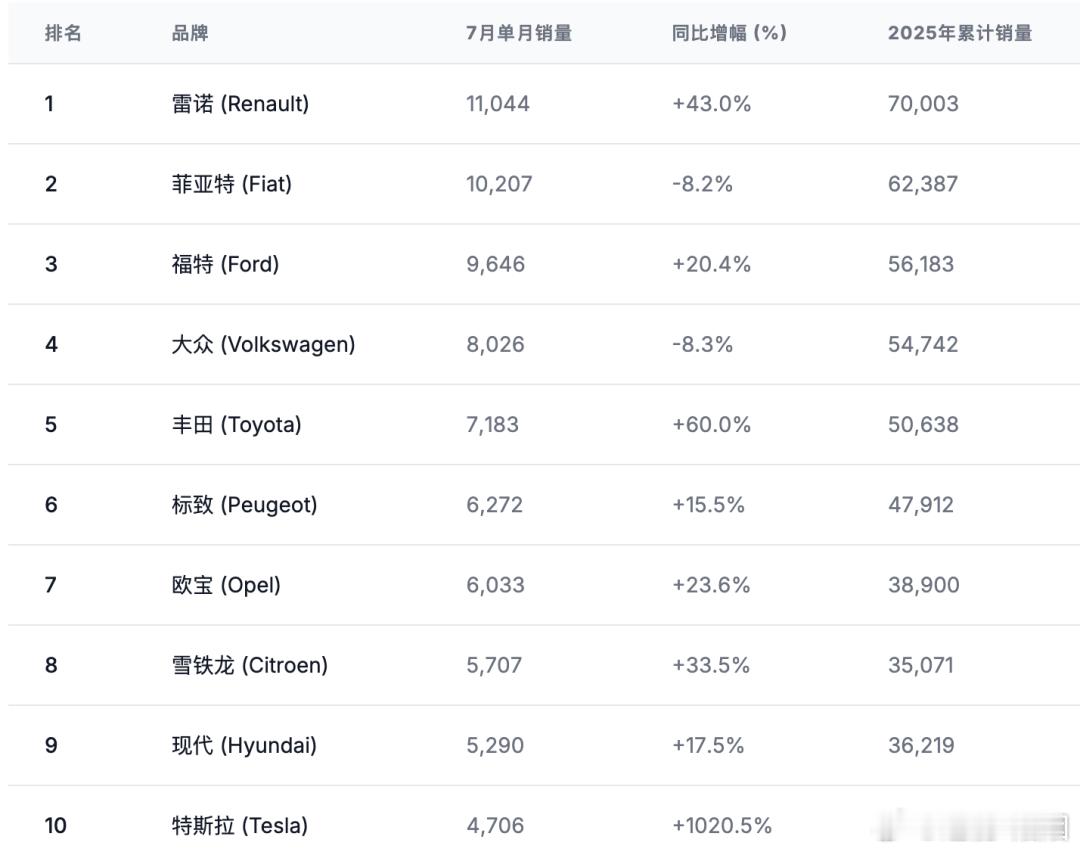The height and width of the screenshot is (852, 1080).
Task: Click the 7月单月销量 column header
Action: coord(519,33)
